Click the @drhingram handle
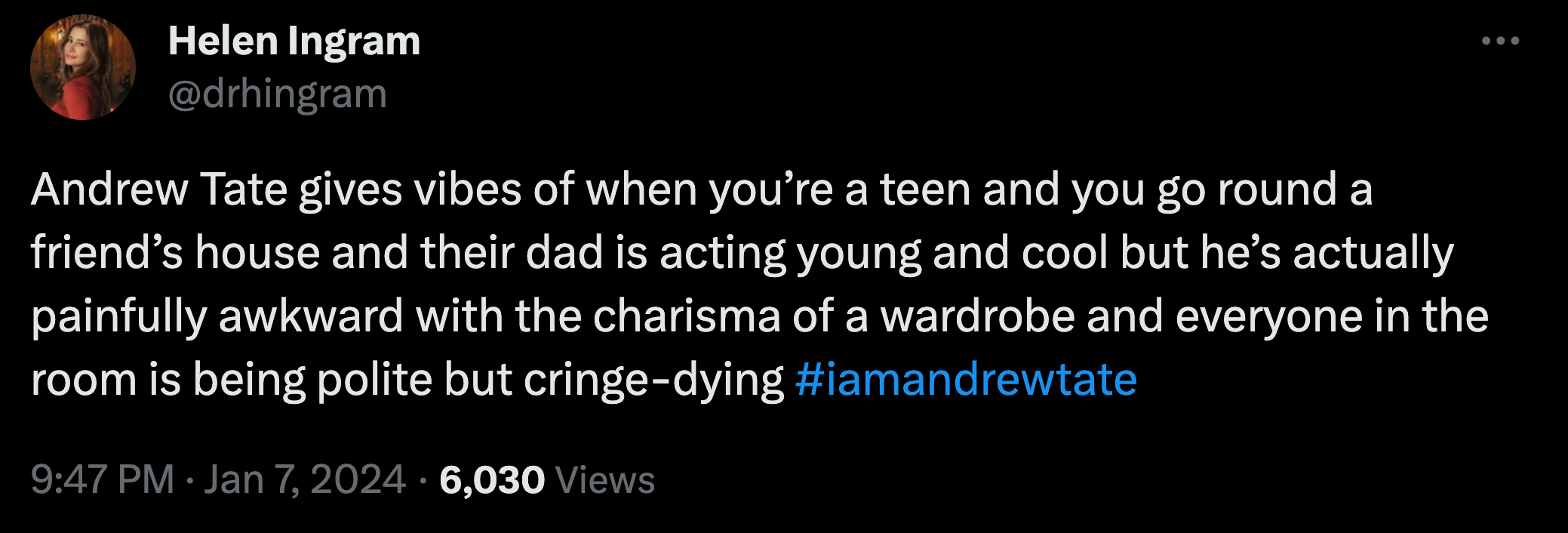Viewport: 1568px width, 533px height. [277, 94]
